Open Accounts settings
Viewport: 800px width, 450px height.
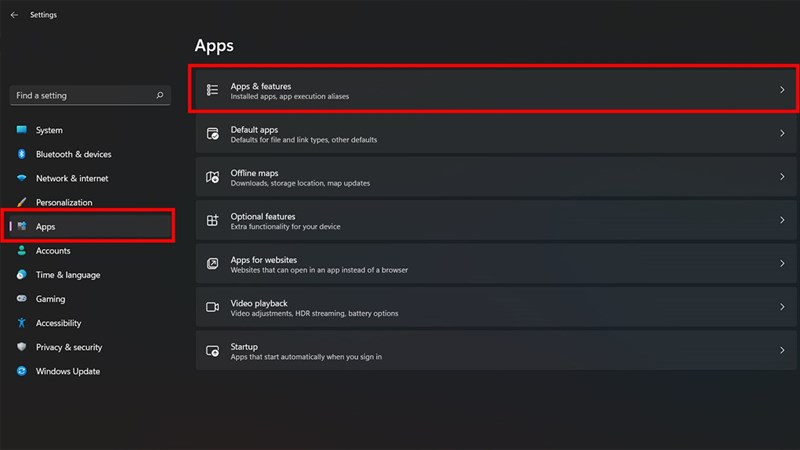[x=90, y=251]
